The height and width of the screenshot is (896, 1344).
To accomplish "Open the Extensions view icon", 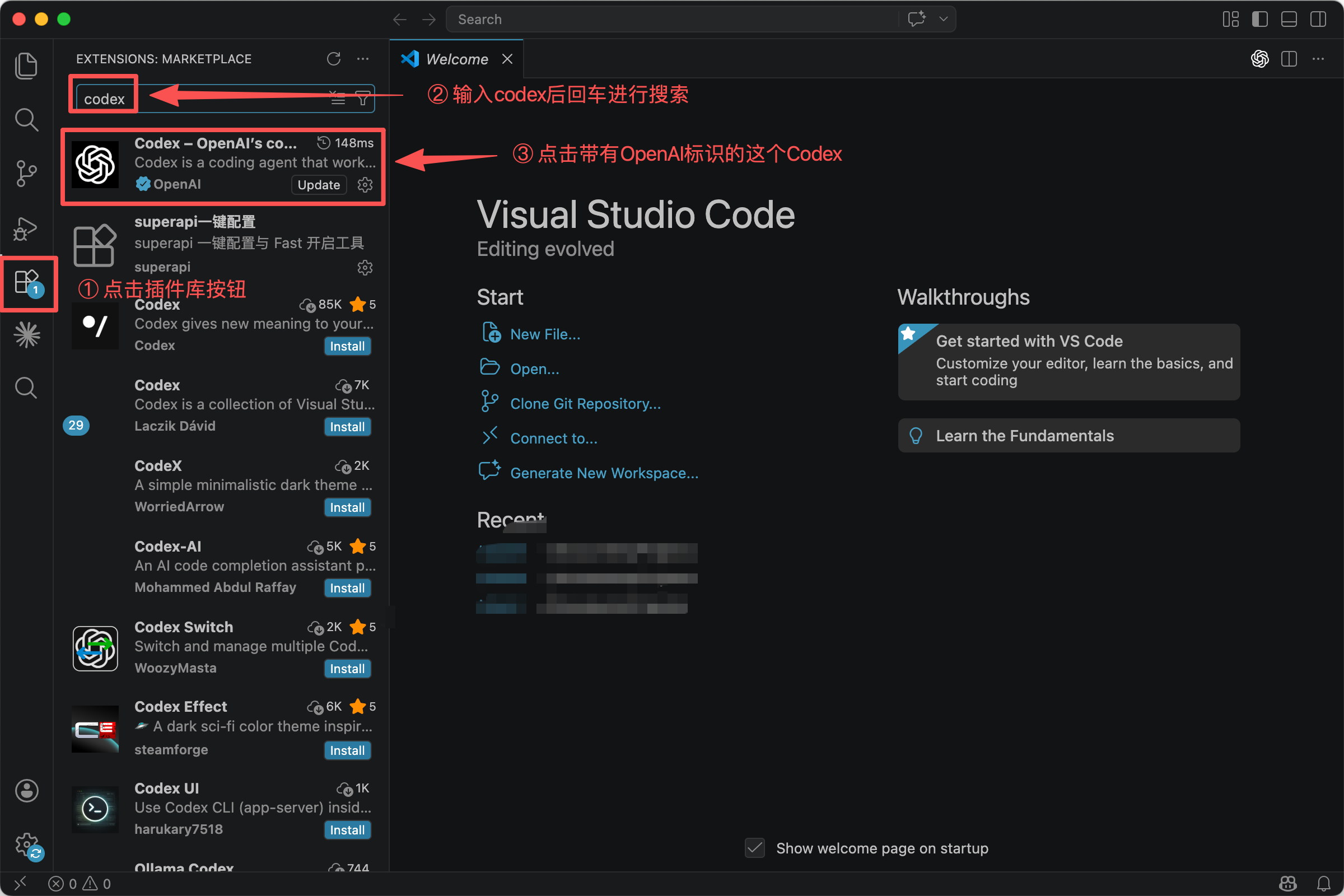I will pos(26,282).
